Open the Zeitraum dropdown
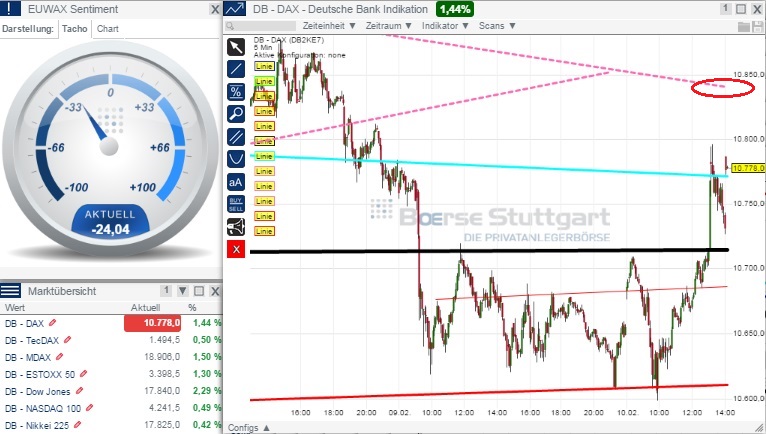 (x=388, y=26)
